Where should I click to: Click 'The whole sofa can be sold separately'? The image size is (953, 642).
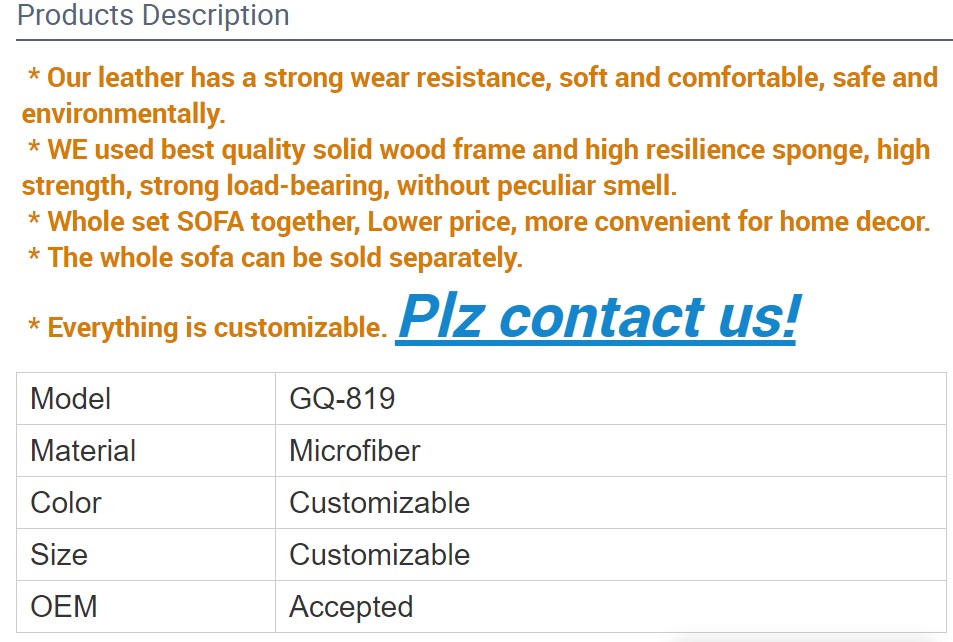click(x=275, y=258)
